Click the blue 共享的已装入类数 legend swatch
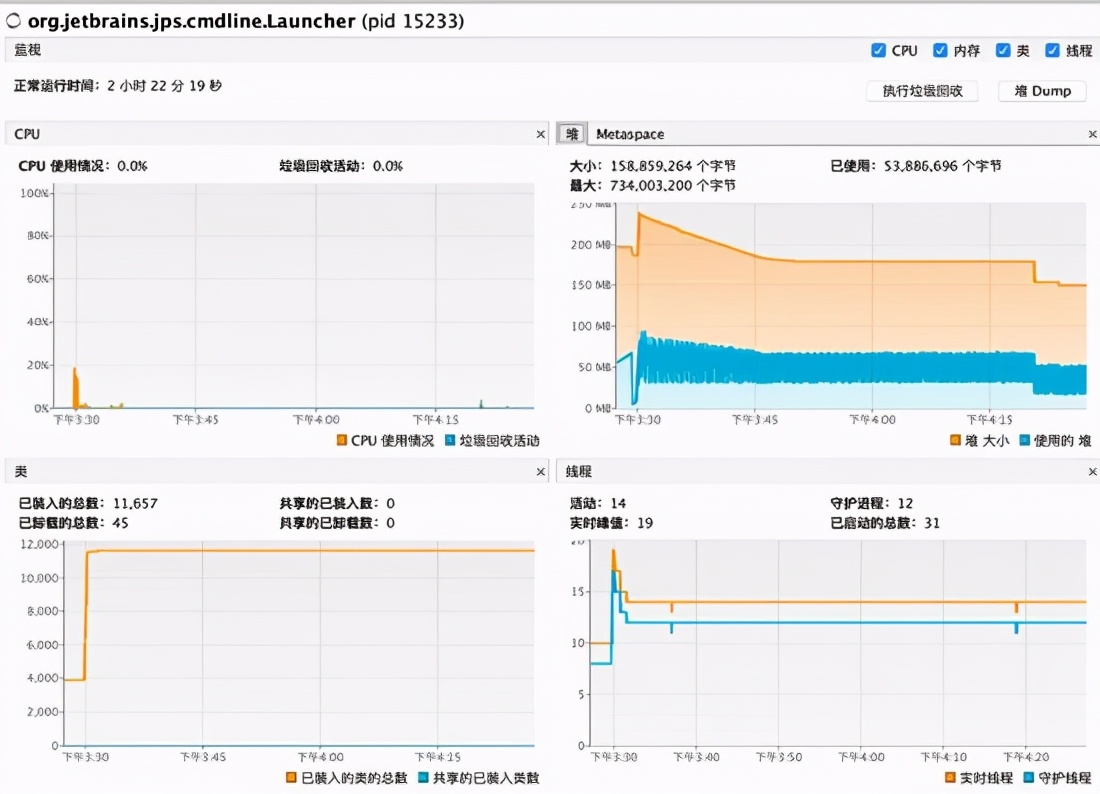 pos(423,777)
